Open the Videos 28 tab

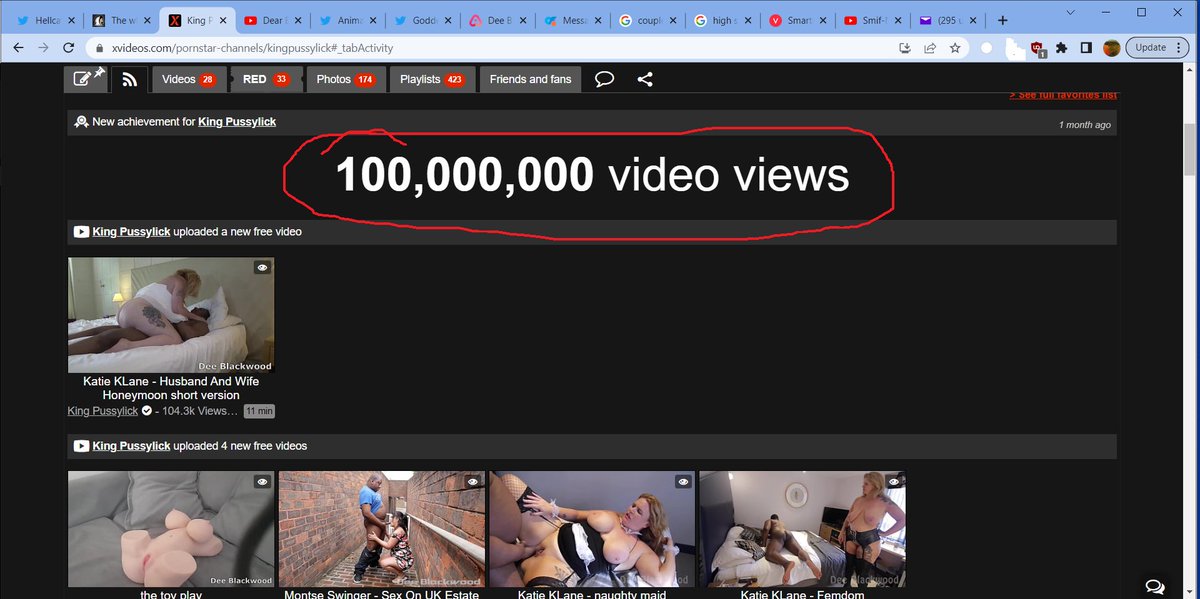188,79
